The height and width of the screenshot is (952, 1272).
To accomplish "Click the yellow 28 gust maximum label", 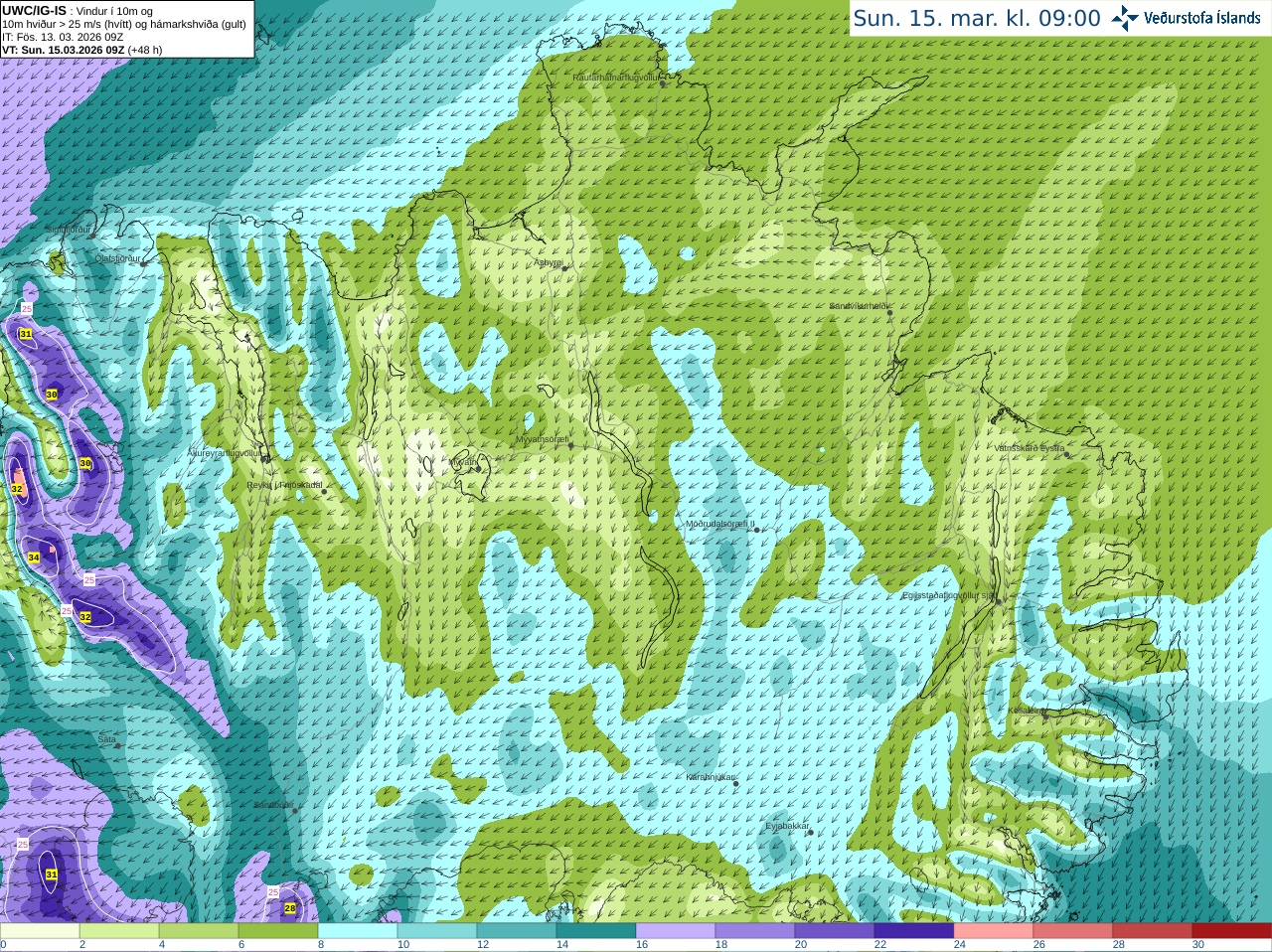I will [290, 908].
